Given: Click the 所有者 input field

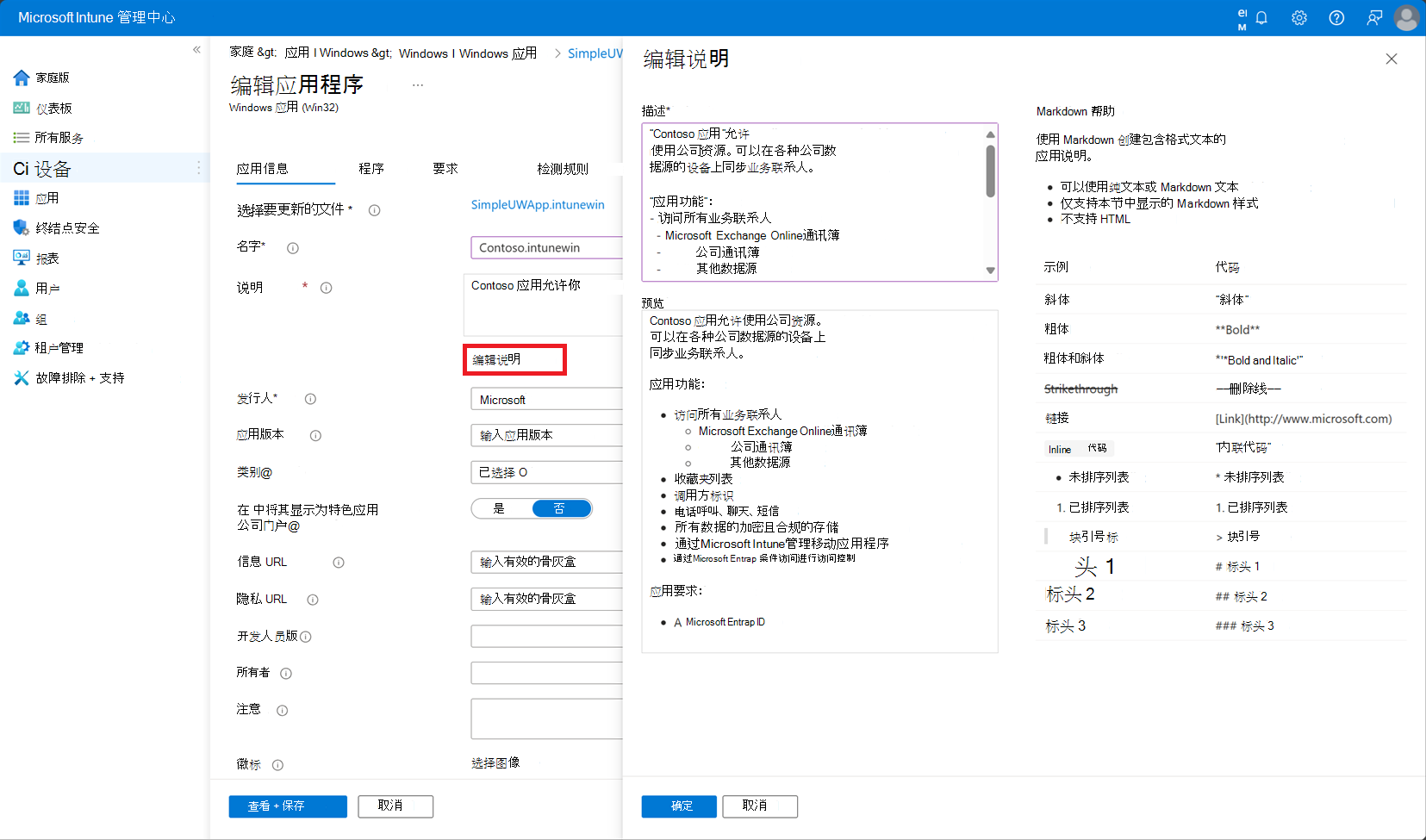Looking at the screenshot, I should pyautogui.click(x=546, y=673).
